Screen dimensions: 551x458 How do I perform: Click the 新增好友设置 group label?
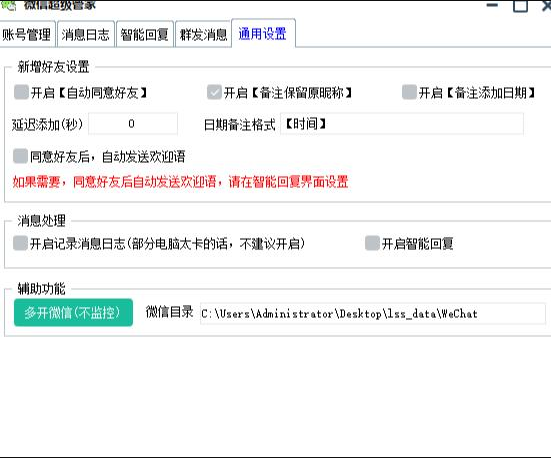53,67
